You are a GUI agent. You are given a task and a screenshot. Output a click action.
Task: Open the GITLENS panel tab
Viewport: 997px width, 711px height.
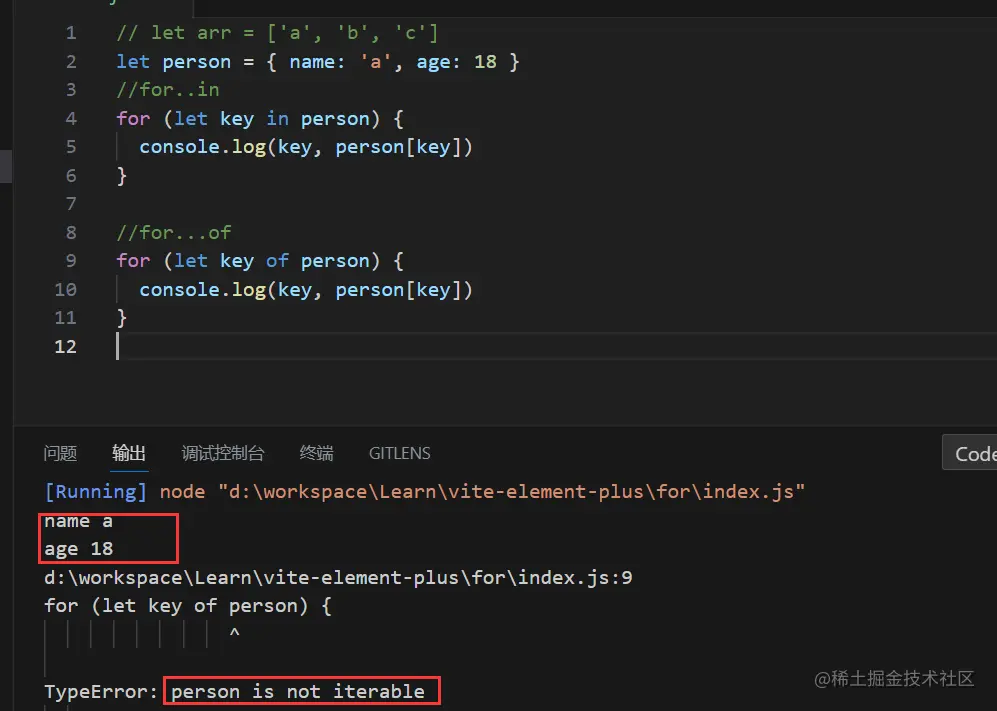click(x=399, y=453)
